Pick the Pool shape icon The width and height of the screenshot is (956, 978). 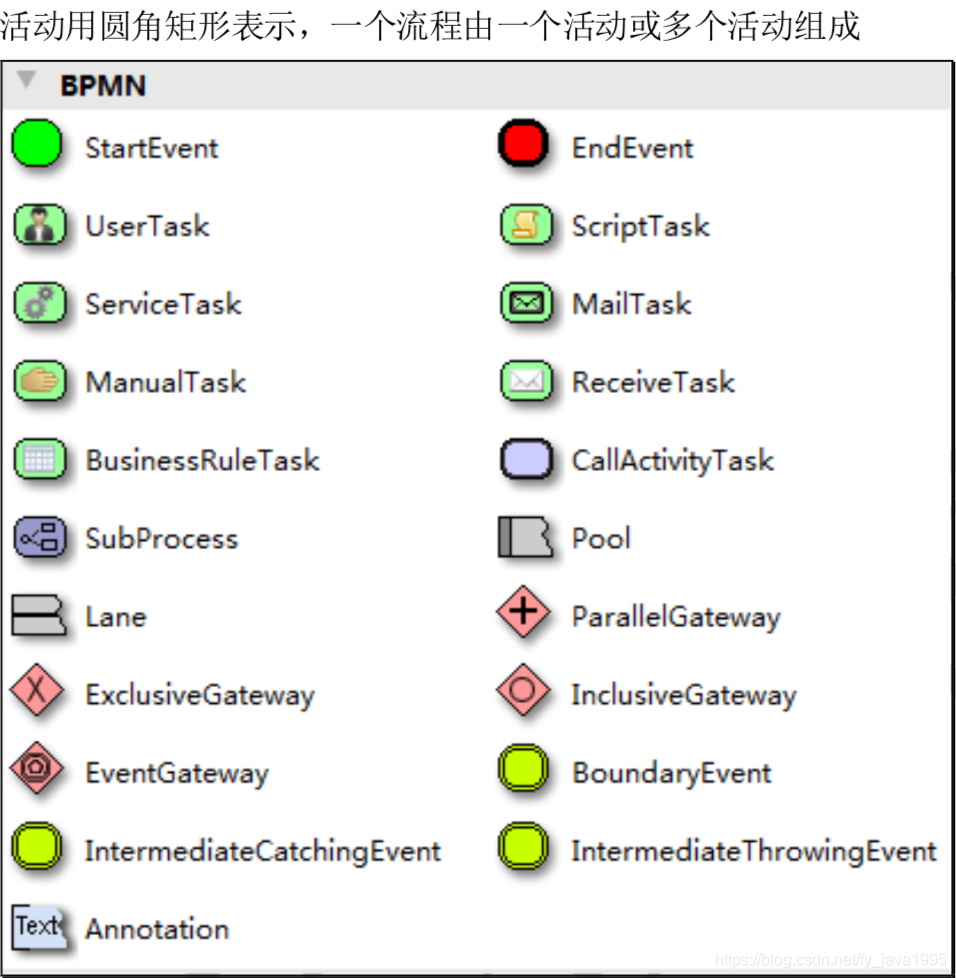point(525,536)
